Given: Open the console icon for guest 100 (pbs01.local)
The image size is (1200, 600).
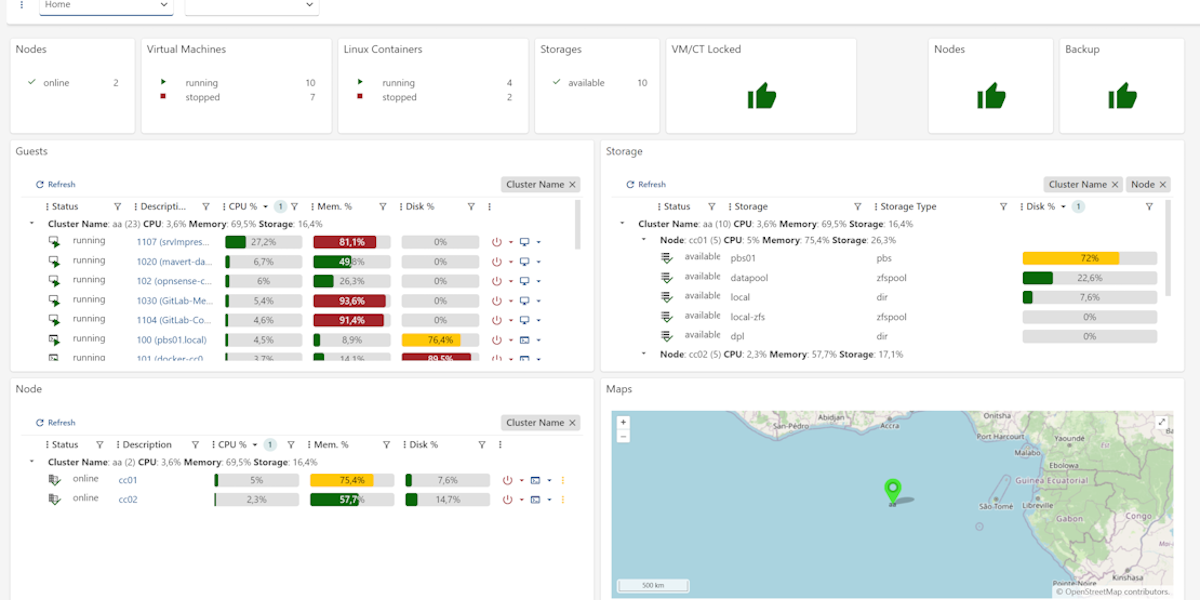Looking at the screenshot, I should coord(524,340).
